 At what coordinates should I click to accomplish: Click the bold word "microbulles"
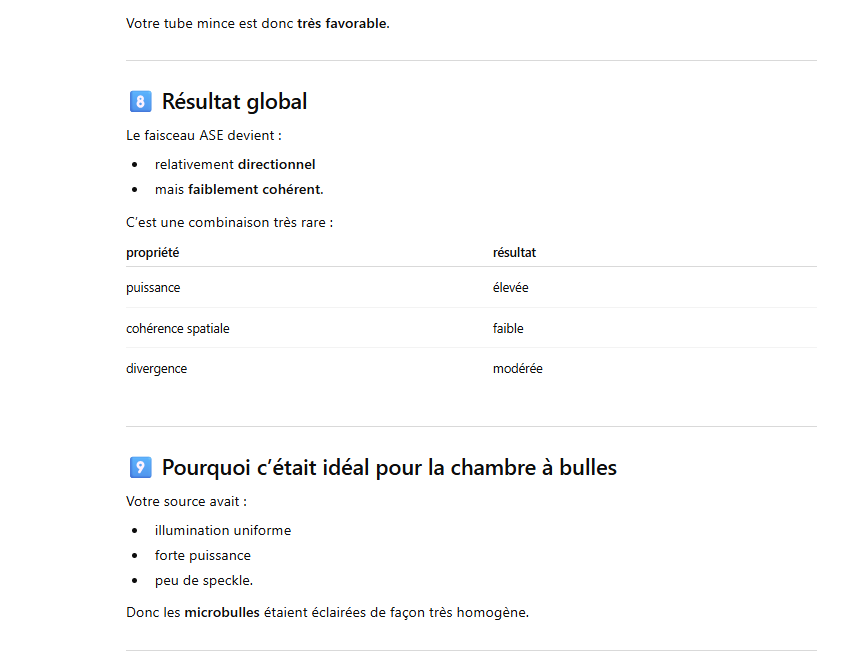click(x=221, y=612)
